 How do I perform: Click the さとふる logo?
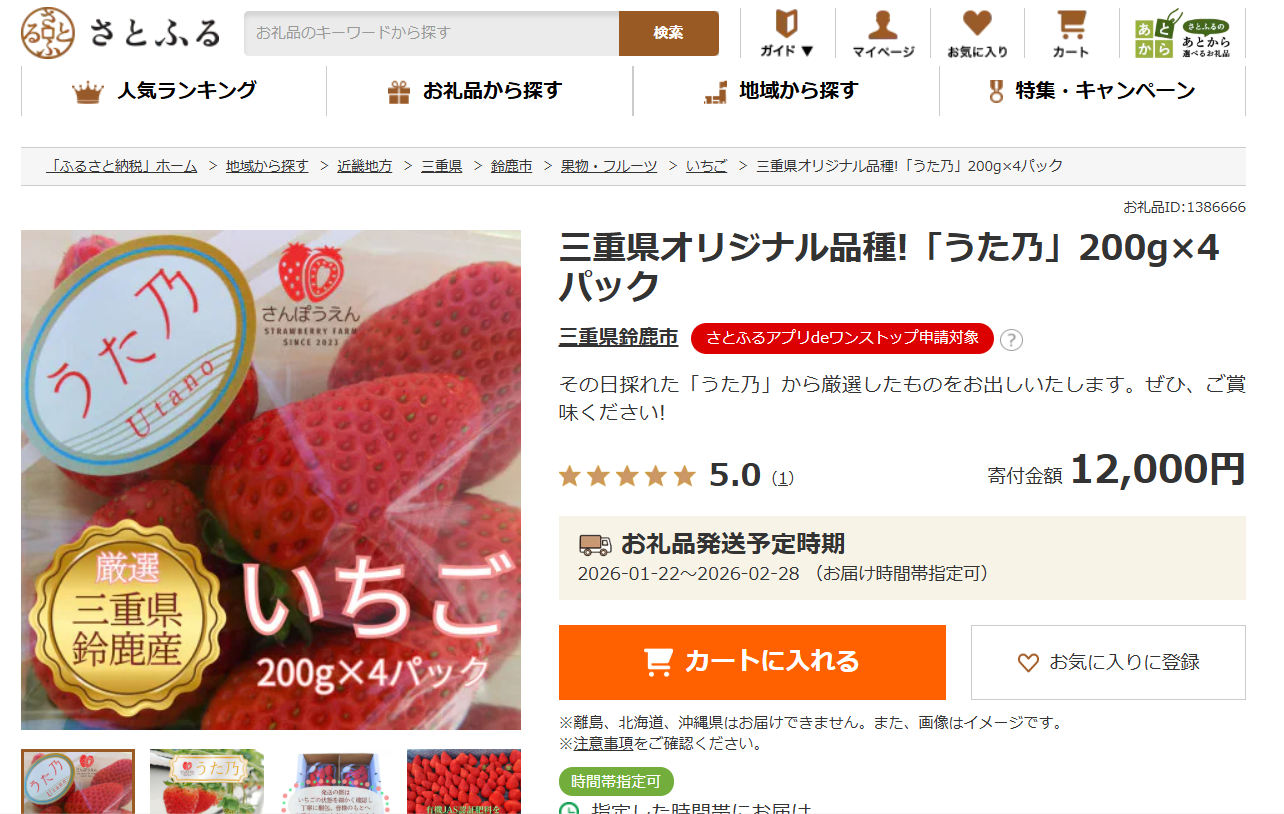[x=120, y=32]
